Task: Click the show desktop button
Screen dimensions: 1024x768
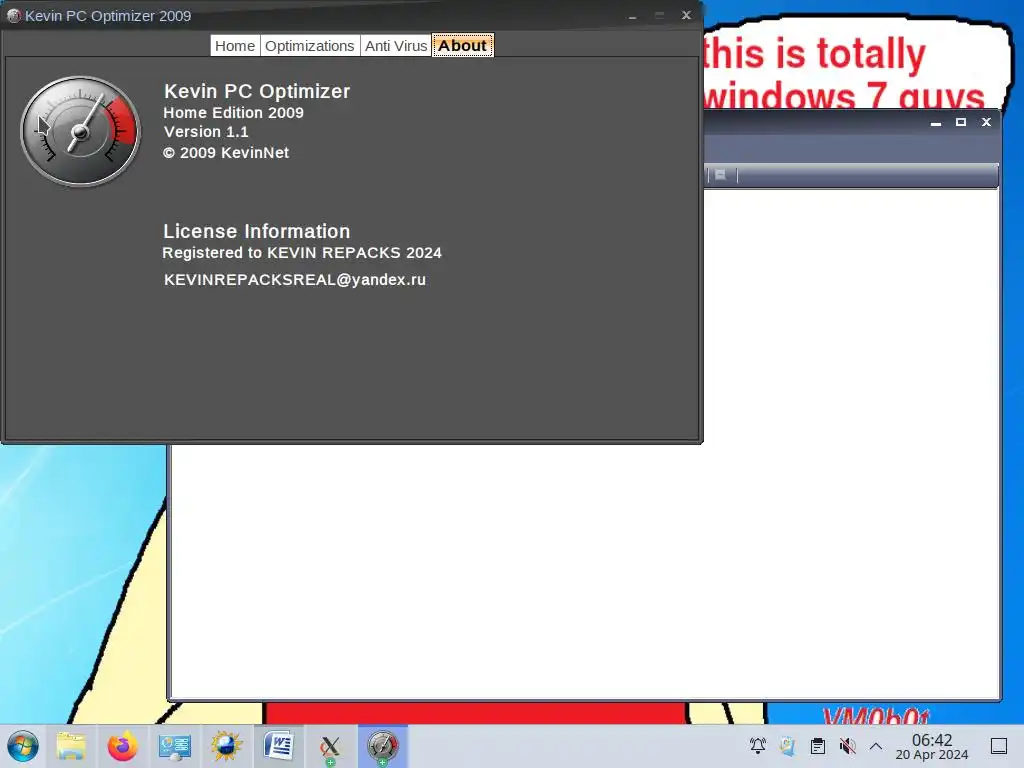Action: tap(999, 746)
